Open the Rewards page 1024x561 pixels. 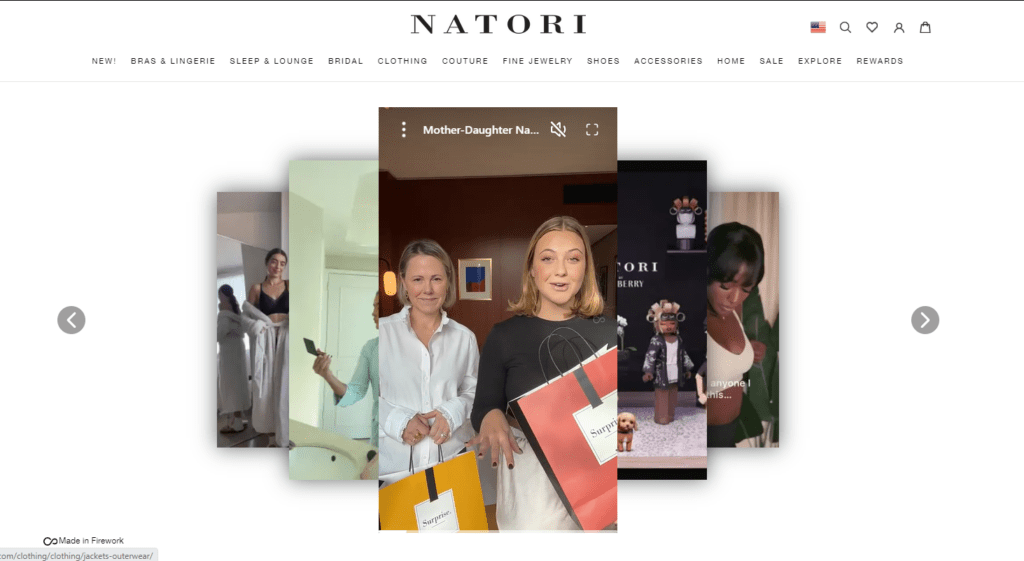tap(880, 61)
